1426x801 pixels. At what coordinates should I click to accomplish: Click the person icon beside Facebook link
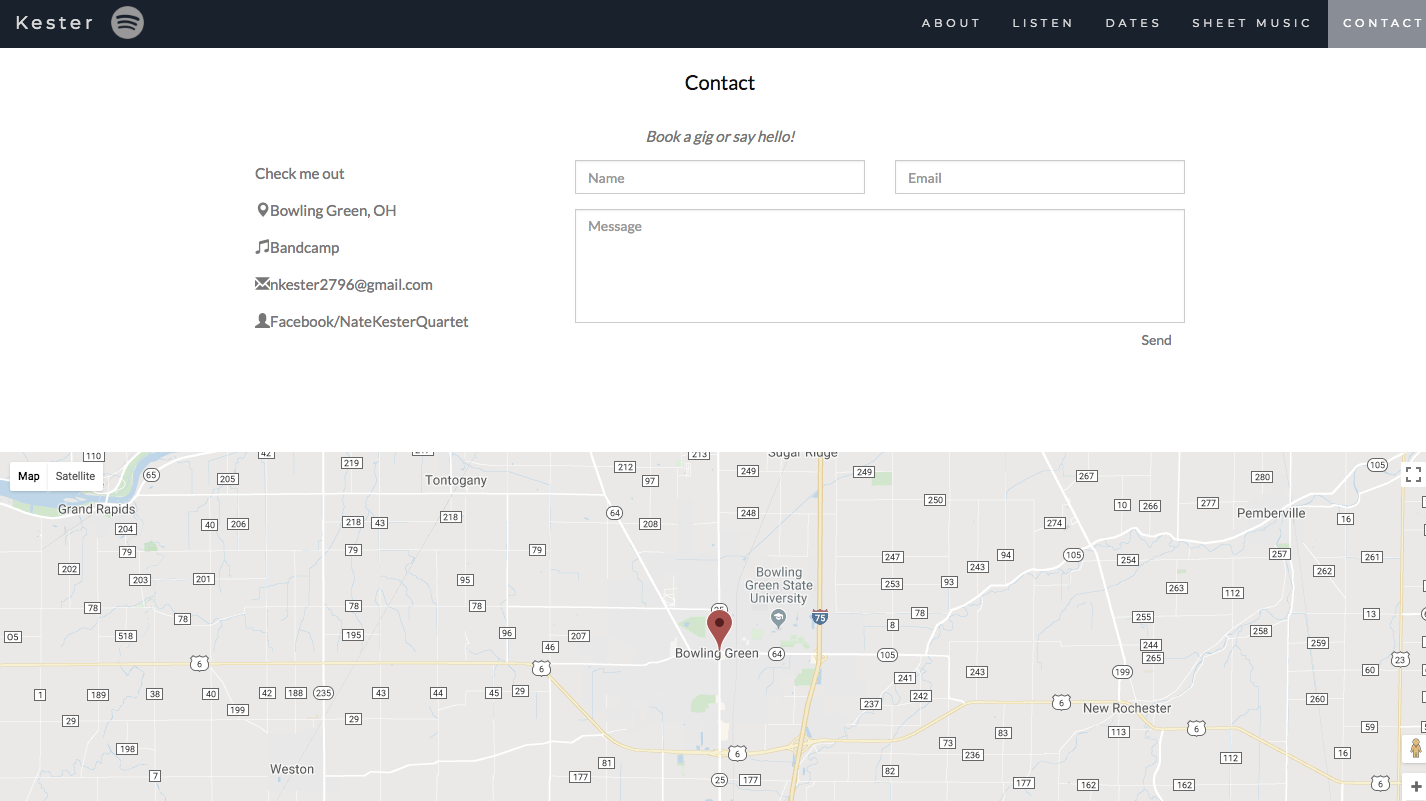point(262,321)
